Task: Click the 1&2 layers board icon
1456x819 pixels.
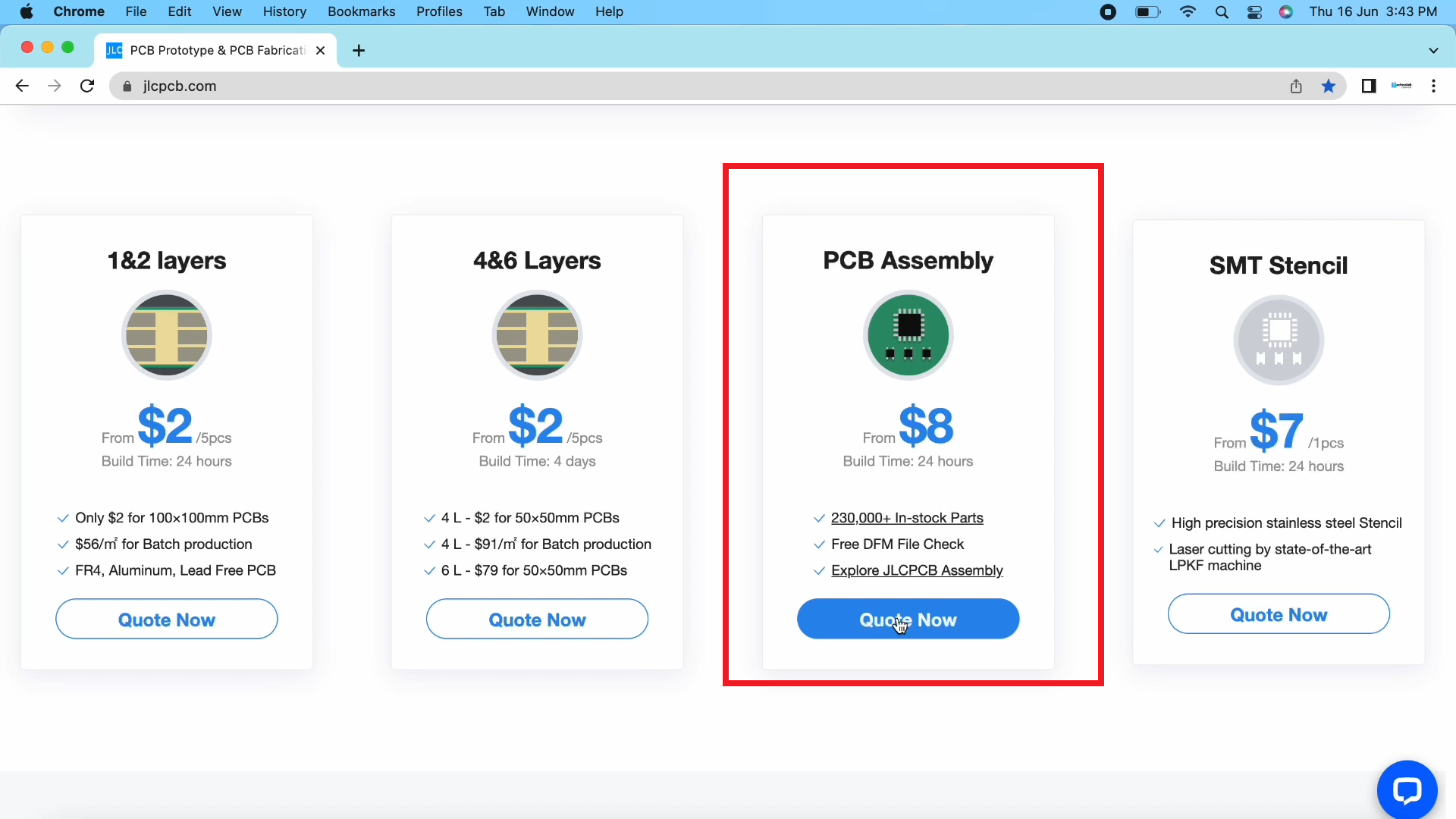Action: coord(167,335)
